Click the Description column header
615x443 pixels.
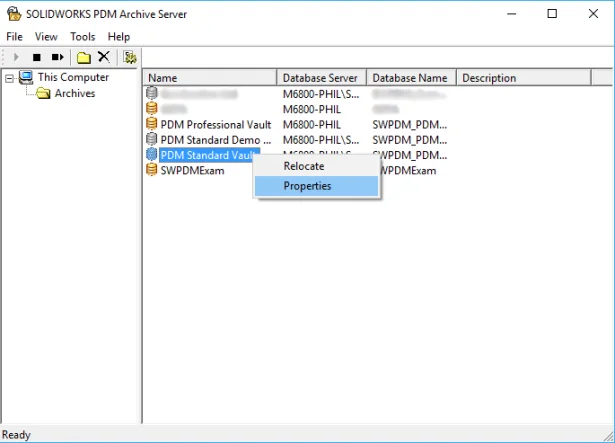489,78
